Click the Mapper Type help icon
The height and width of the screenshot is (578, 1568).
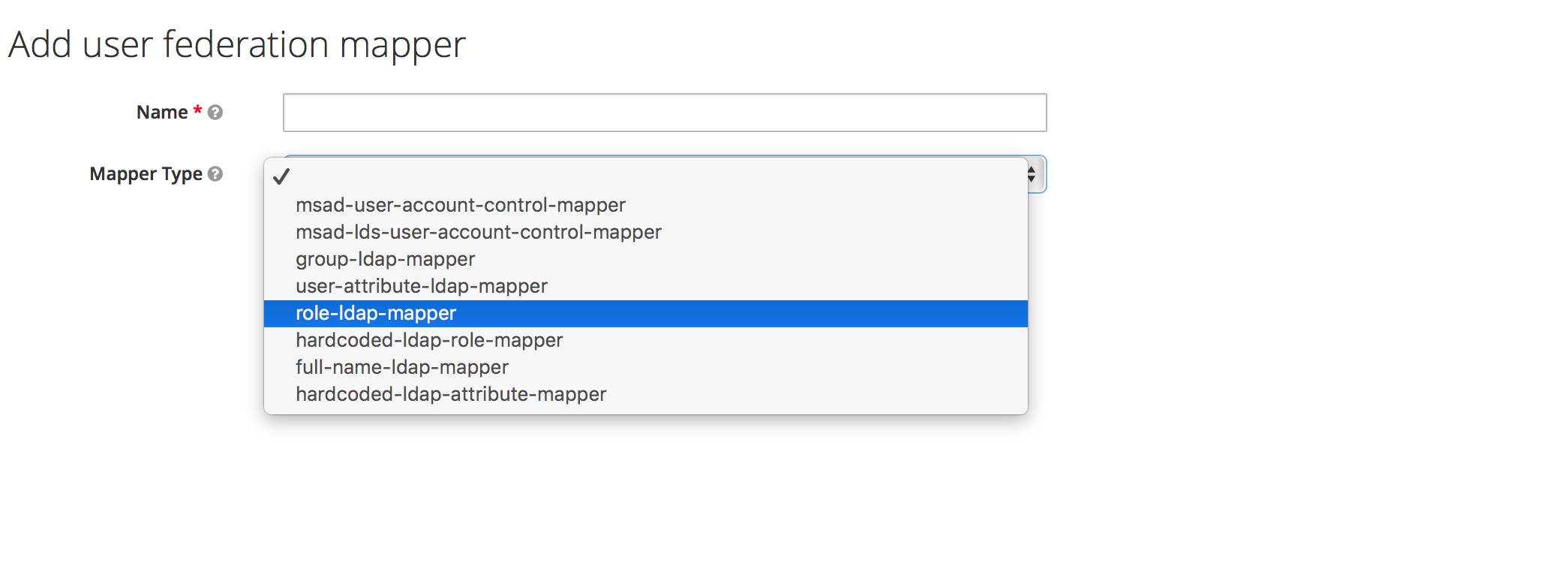215,174
